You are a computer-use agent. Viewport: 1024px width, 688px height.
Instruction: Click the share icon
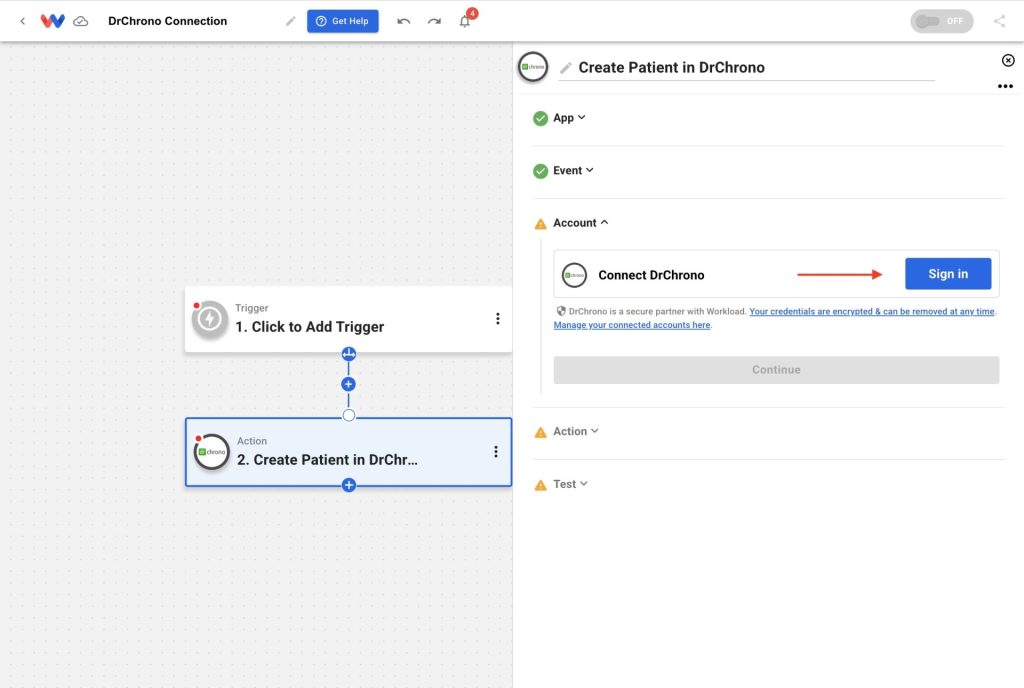tap(999, 21)
